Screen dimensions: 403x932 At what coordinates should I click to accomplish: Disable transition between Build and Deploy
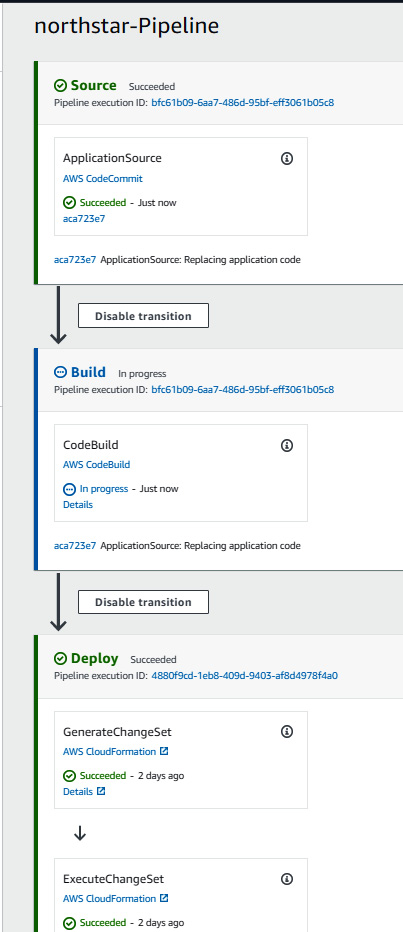click(143, 602)
